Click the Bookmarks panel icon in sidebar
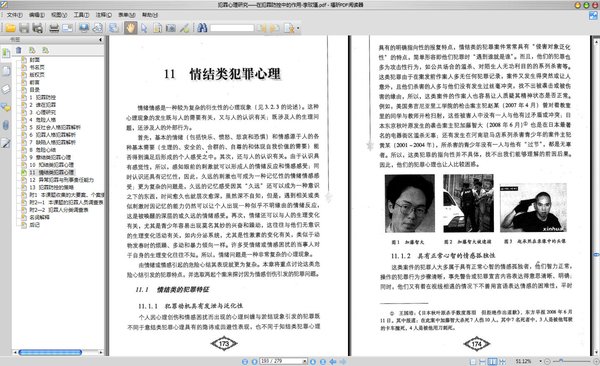The height and width of the screenshot is (366, 600). [x=6, y=53]
